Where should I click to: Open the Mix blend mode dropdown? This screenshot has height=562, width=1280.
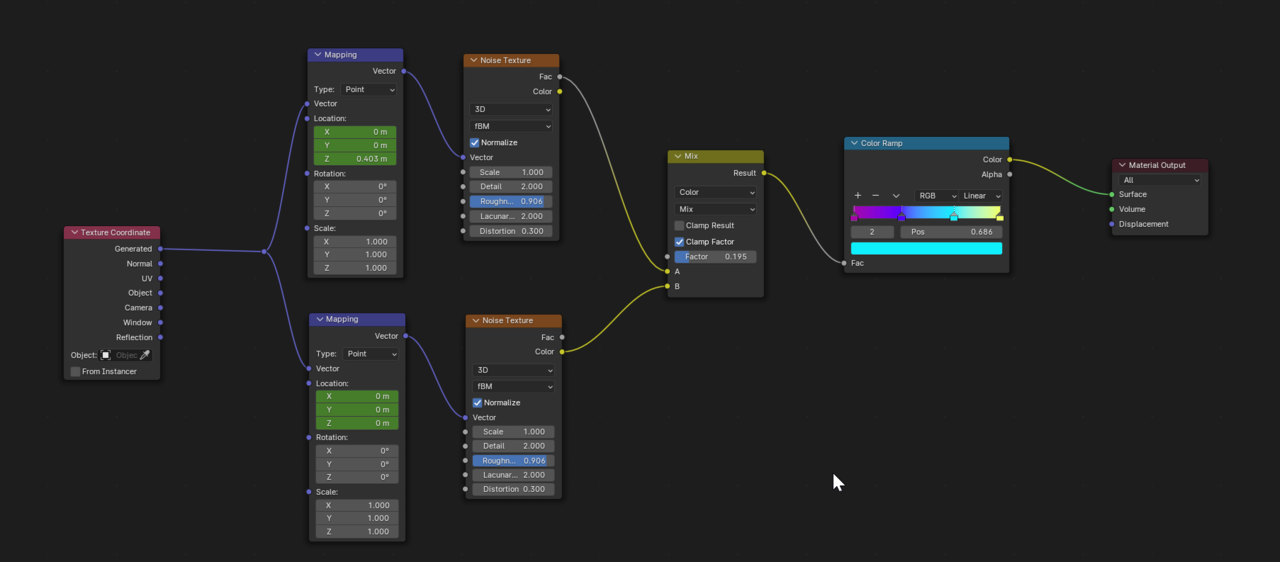(716, 209)
